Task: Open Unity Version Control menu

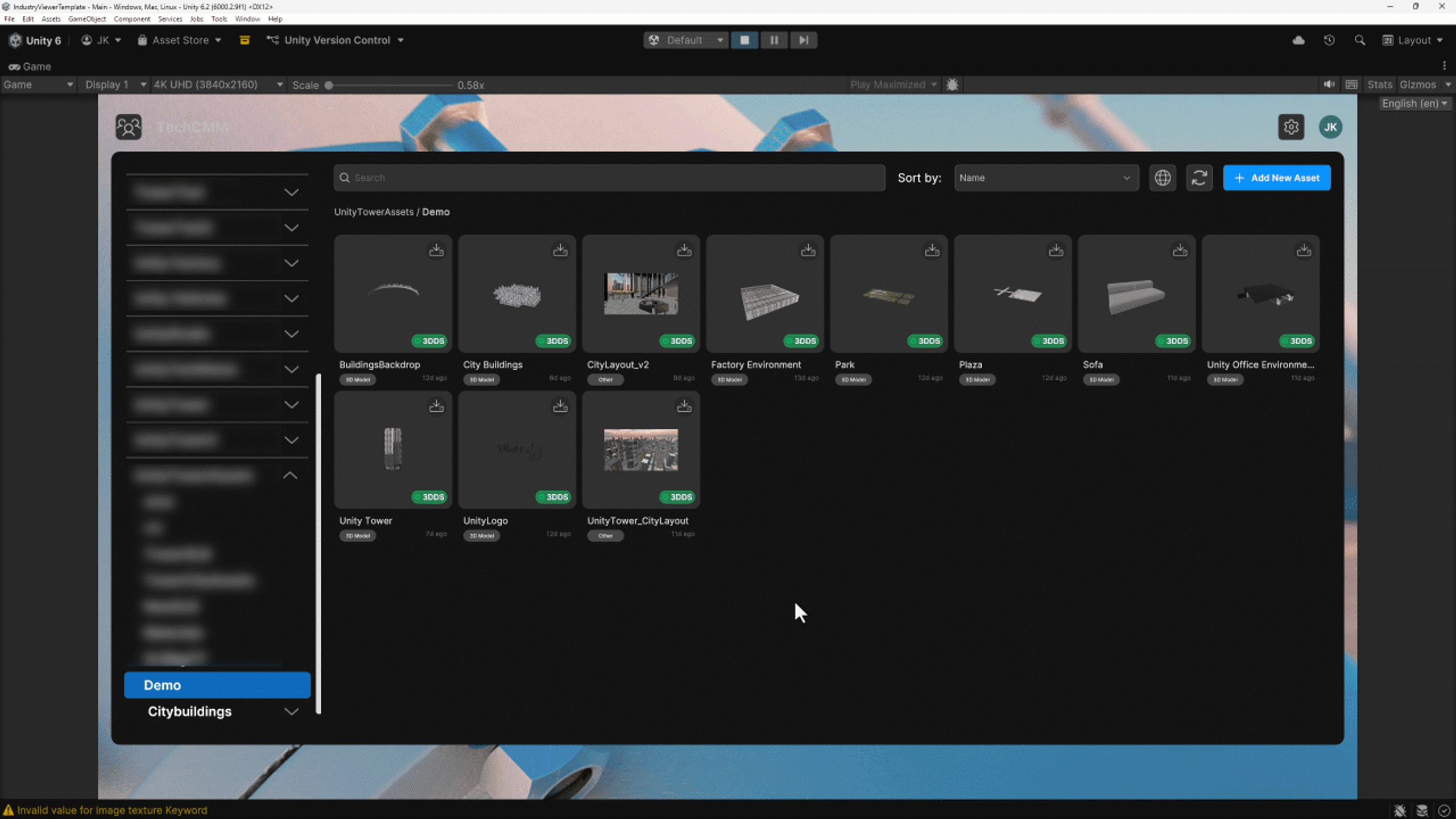Action: (336, 40)
